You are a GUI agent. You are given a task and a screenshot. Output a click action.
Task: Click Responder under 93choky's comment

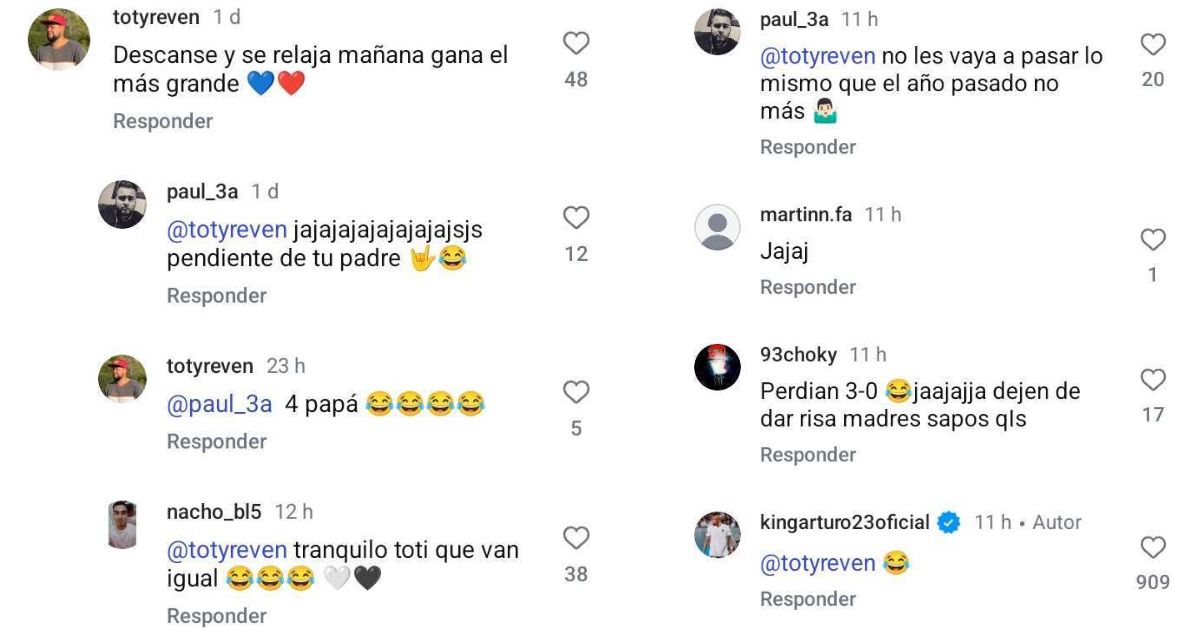807,454
